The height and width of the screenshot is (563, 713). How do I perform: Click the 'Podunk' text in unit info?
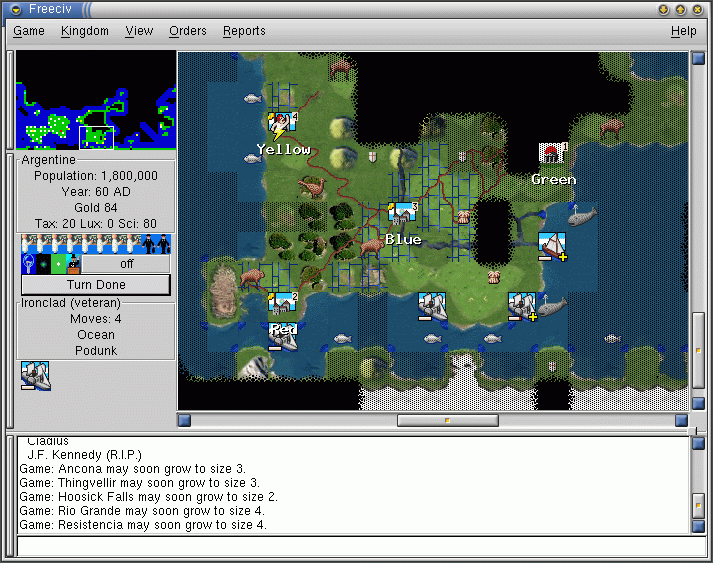(96, 351)
